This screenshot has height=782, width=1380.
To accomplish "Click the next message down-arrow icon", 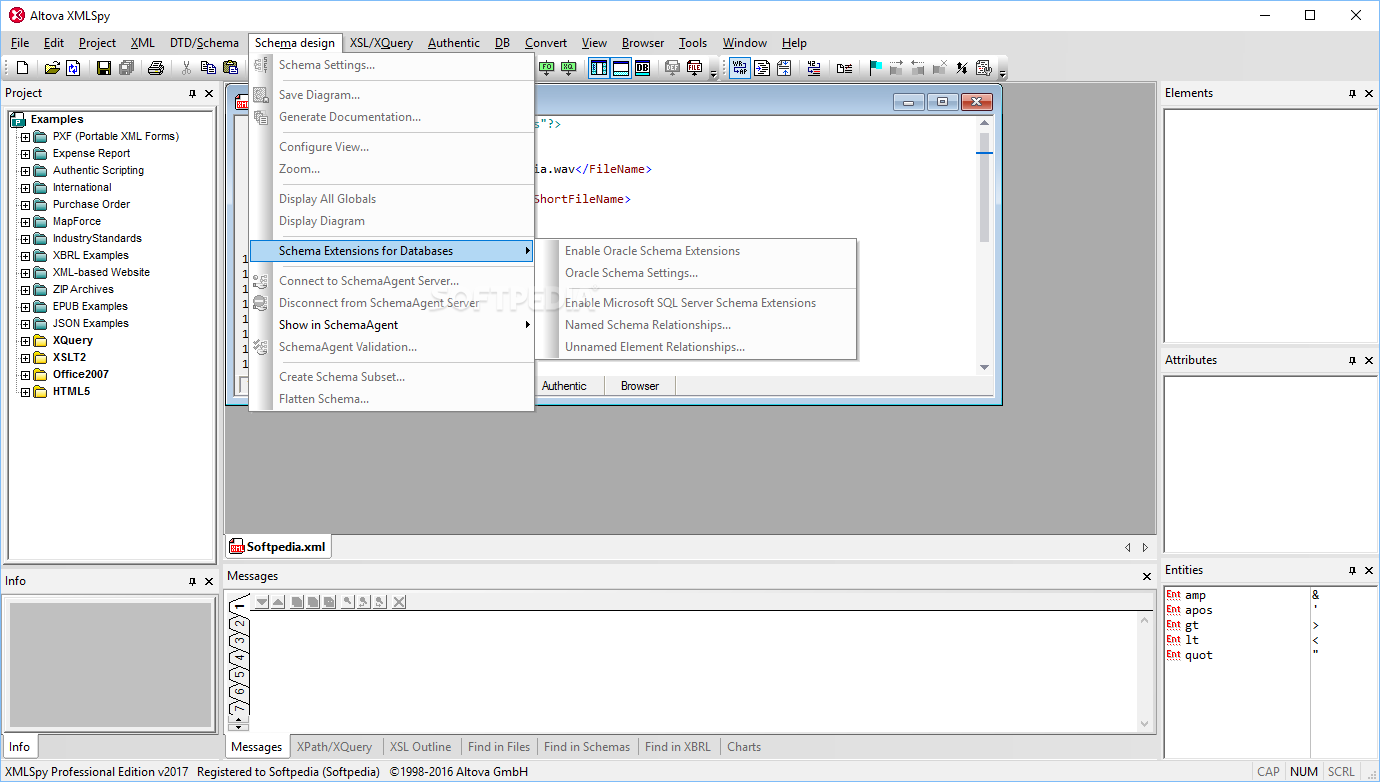I will click(x=262, y=602).
